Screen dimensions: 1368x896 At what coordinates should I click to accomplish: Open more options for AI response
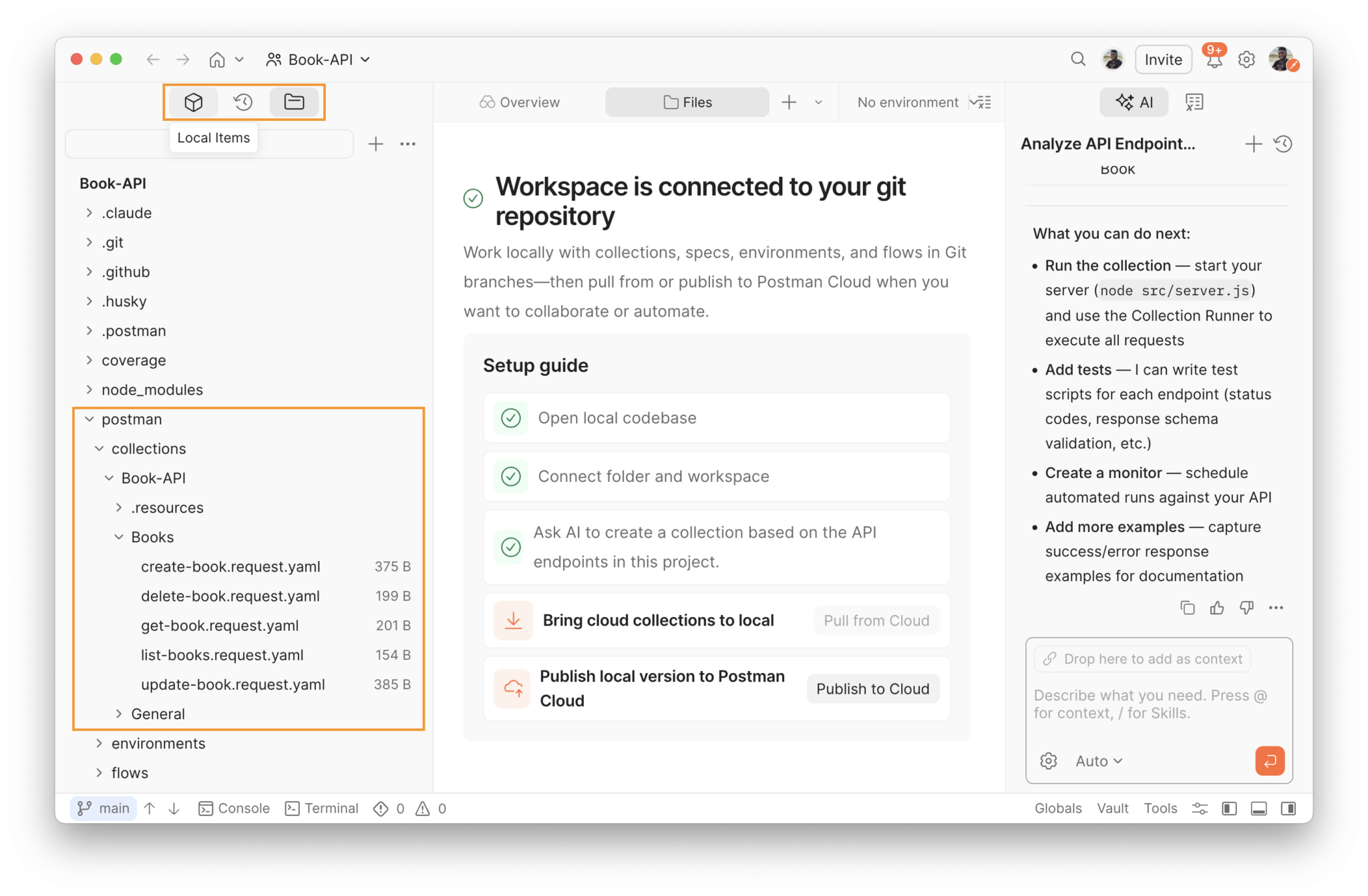tap(1276, 608)
